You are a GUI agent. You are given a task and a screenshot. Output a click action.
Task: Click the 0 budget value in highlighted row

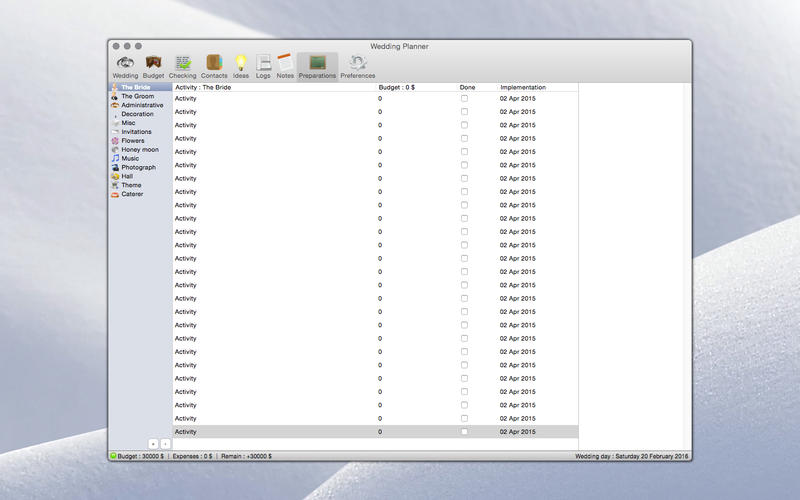[x=380, y=432]
